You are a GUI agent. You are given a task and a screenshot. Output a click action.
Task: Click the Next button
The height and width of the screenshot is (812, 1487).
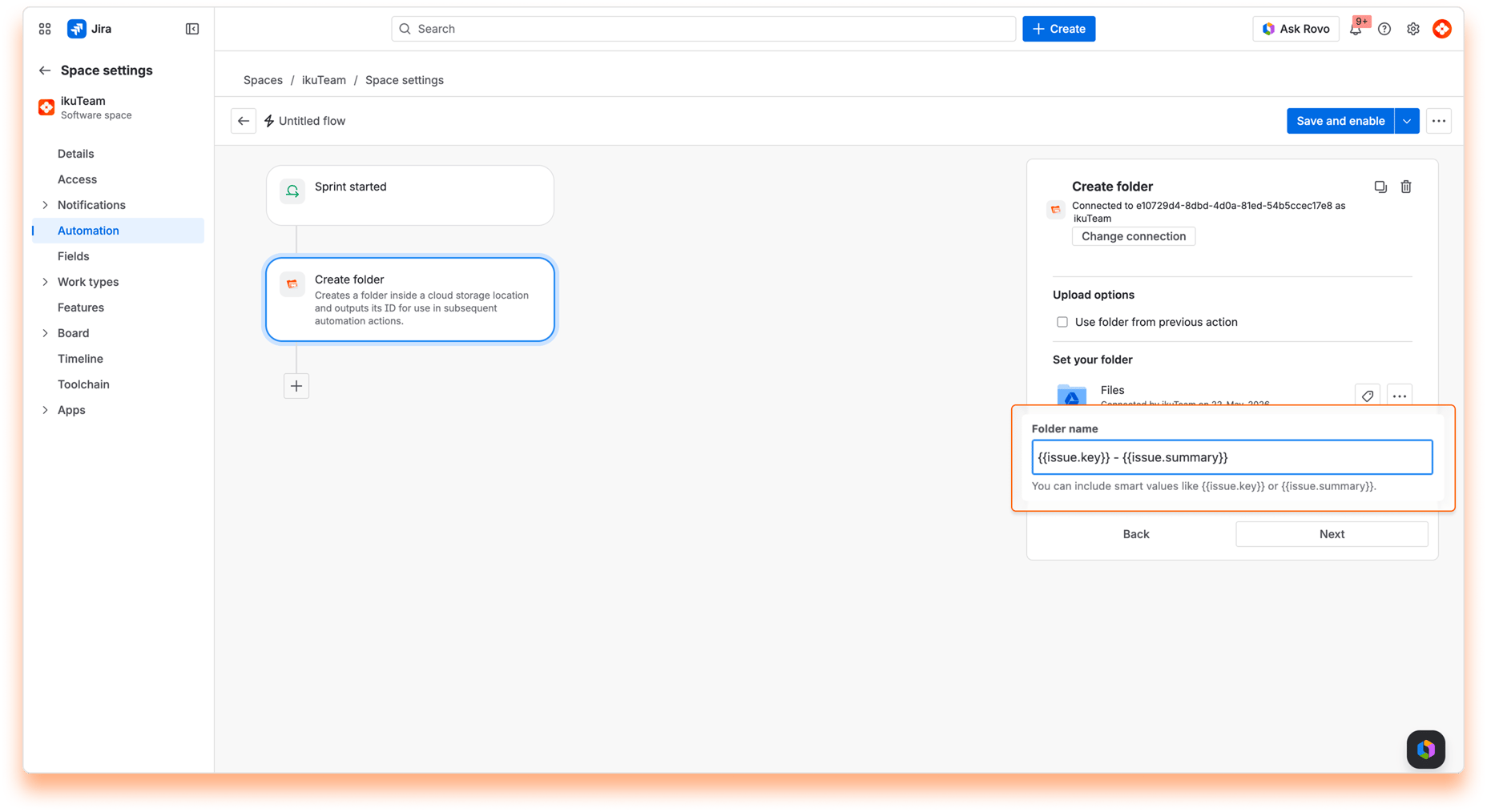click(x=1332, y=534)
